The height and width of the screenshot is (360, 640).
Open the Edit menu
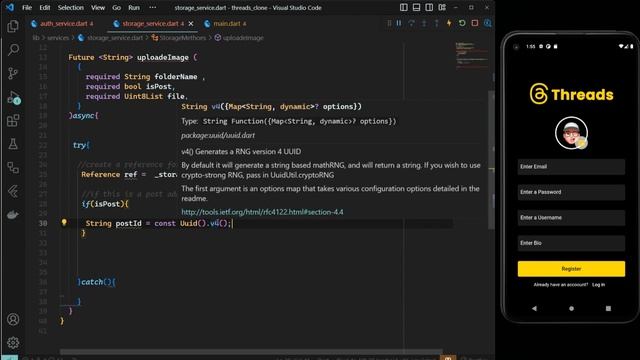coord(44,7)
